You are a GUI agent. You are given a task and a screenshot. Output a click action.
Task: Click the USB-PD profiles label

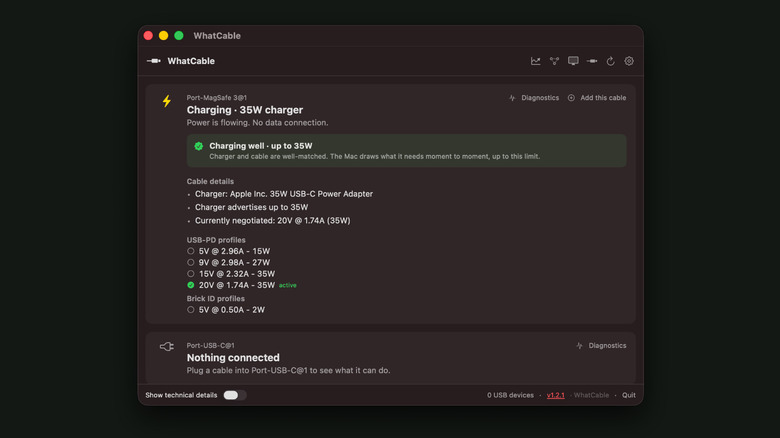[x=216, y=240]
